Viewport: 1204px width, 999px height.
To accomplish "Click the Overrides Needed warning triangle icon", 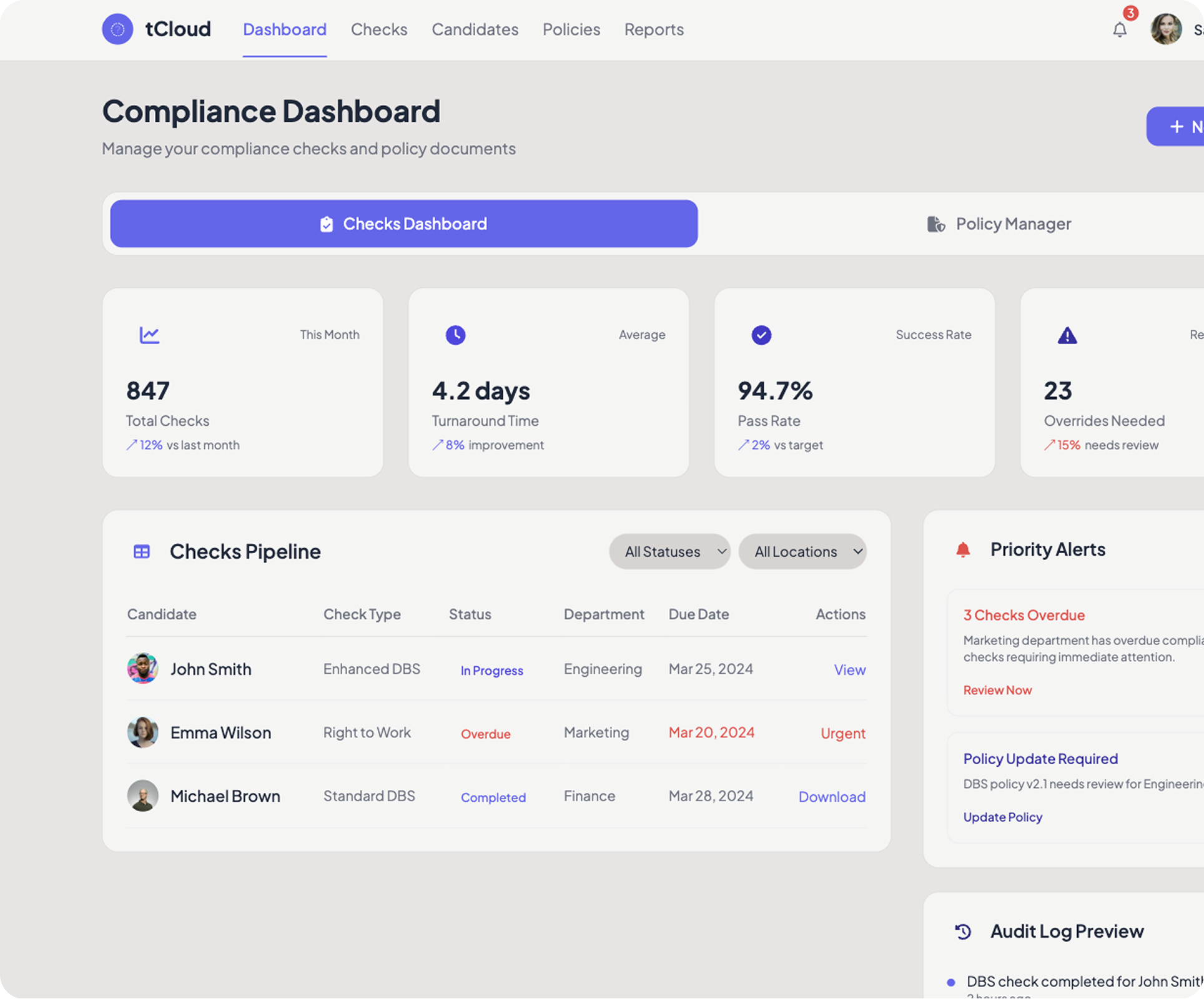I will pos(1067,335).
